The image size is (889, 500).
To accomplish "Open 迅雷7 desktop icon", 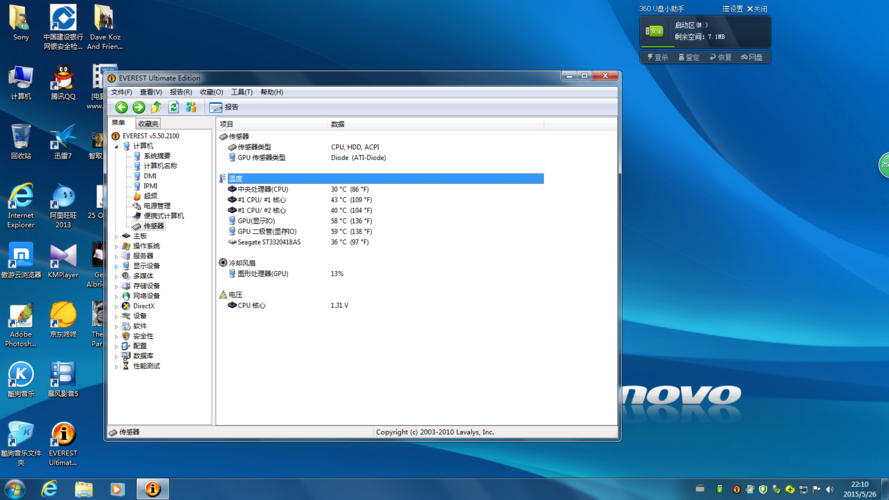I will coord(63,142).
